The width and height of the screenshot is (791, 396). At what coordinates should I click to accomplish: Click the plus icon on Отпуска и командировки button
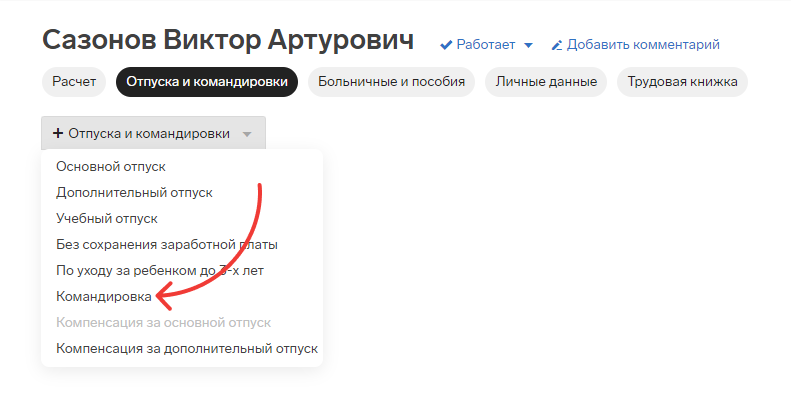[x=58, y=133]
